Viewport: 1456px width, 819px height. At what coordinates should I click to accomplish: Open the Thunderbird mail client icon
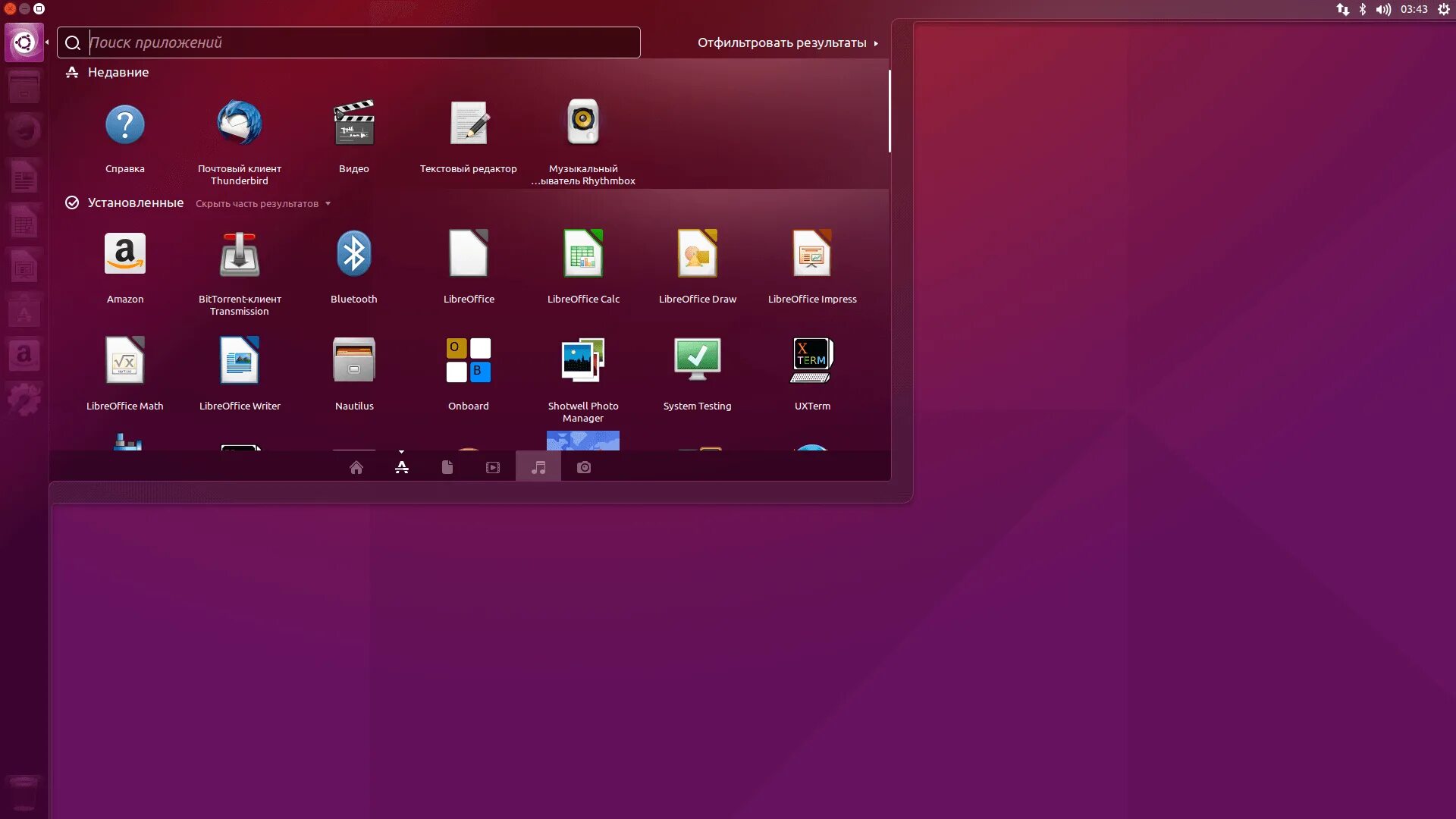tap(239, 124)
